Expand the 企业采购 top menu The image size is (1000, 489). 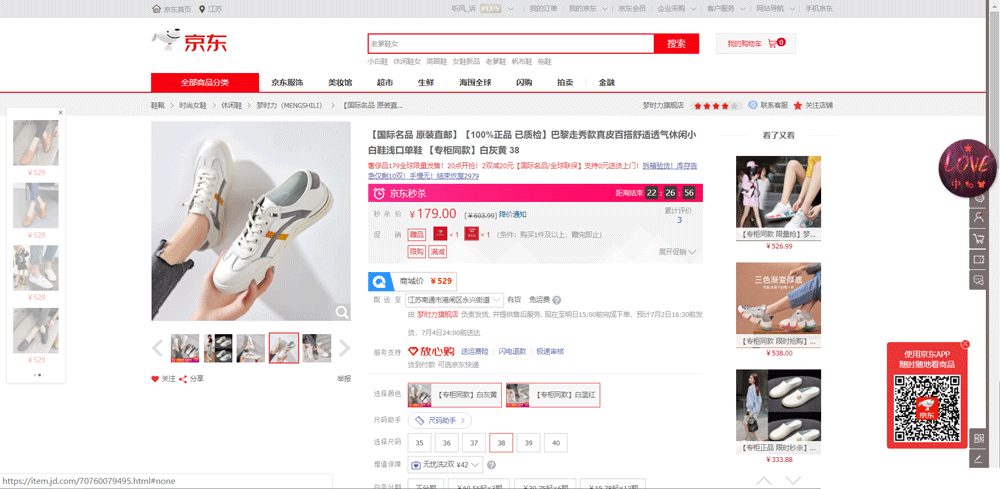click(675, 9)
